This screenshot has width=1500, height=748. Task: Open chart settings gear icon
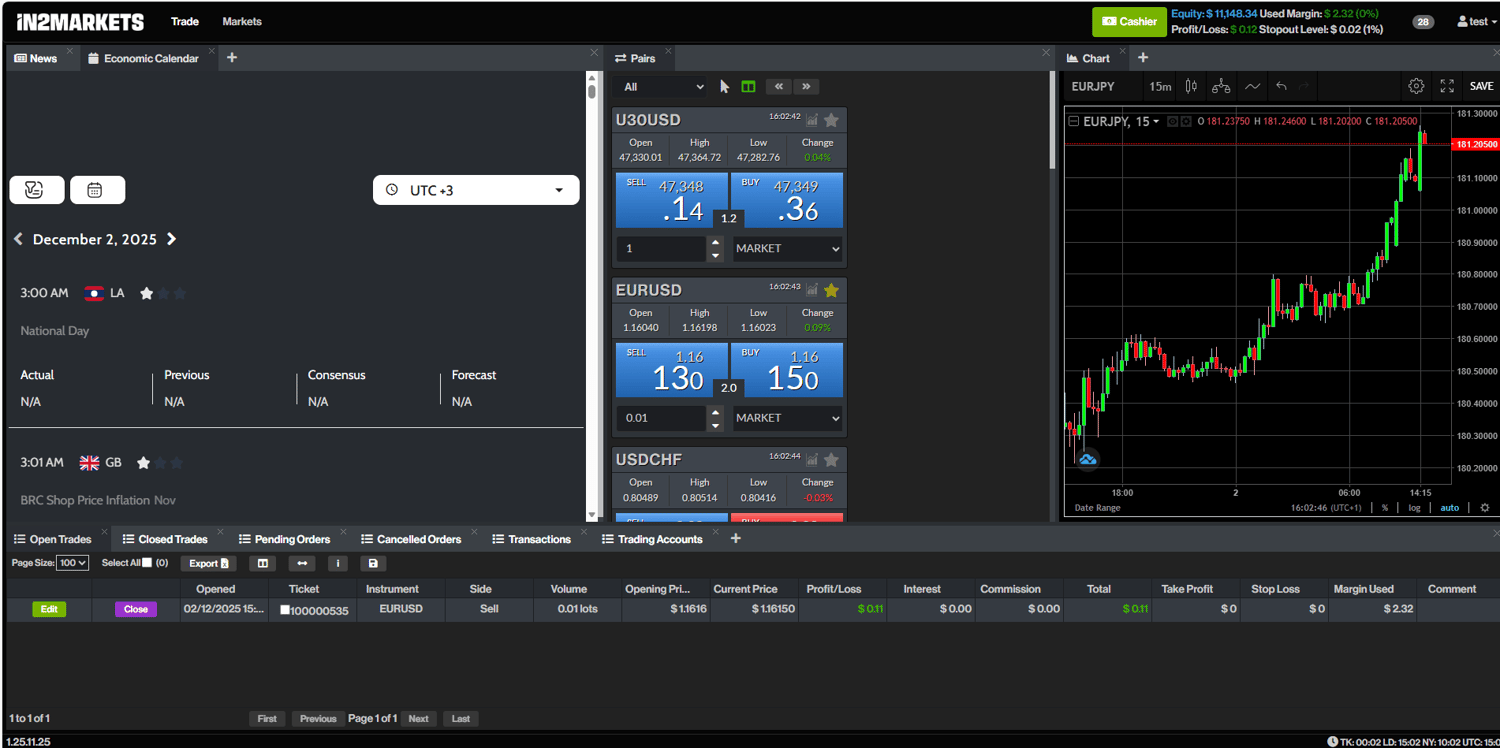[1416, 86]
